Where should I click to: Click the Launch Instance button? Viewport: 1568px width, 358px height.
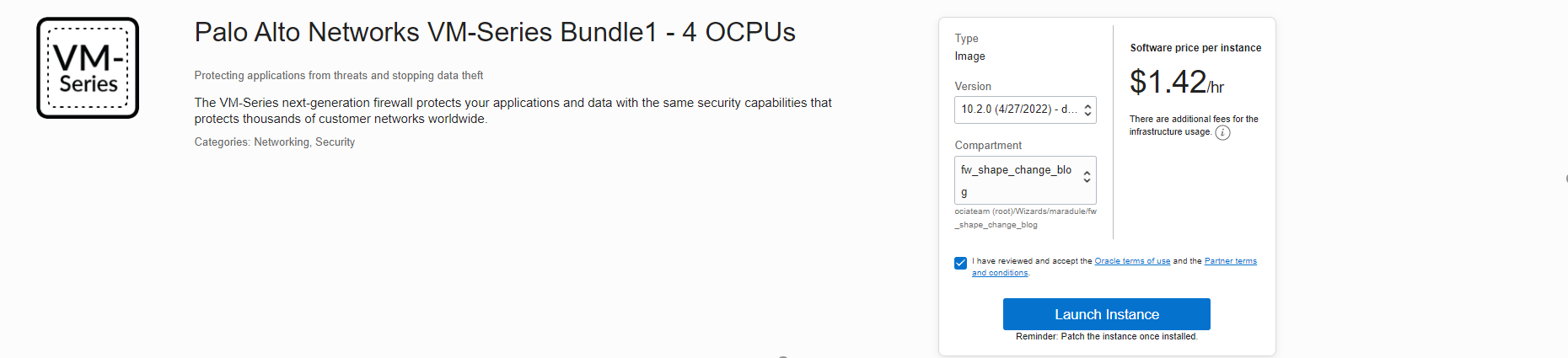click(x=1106, y=314)
